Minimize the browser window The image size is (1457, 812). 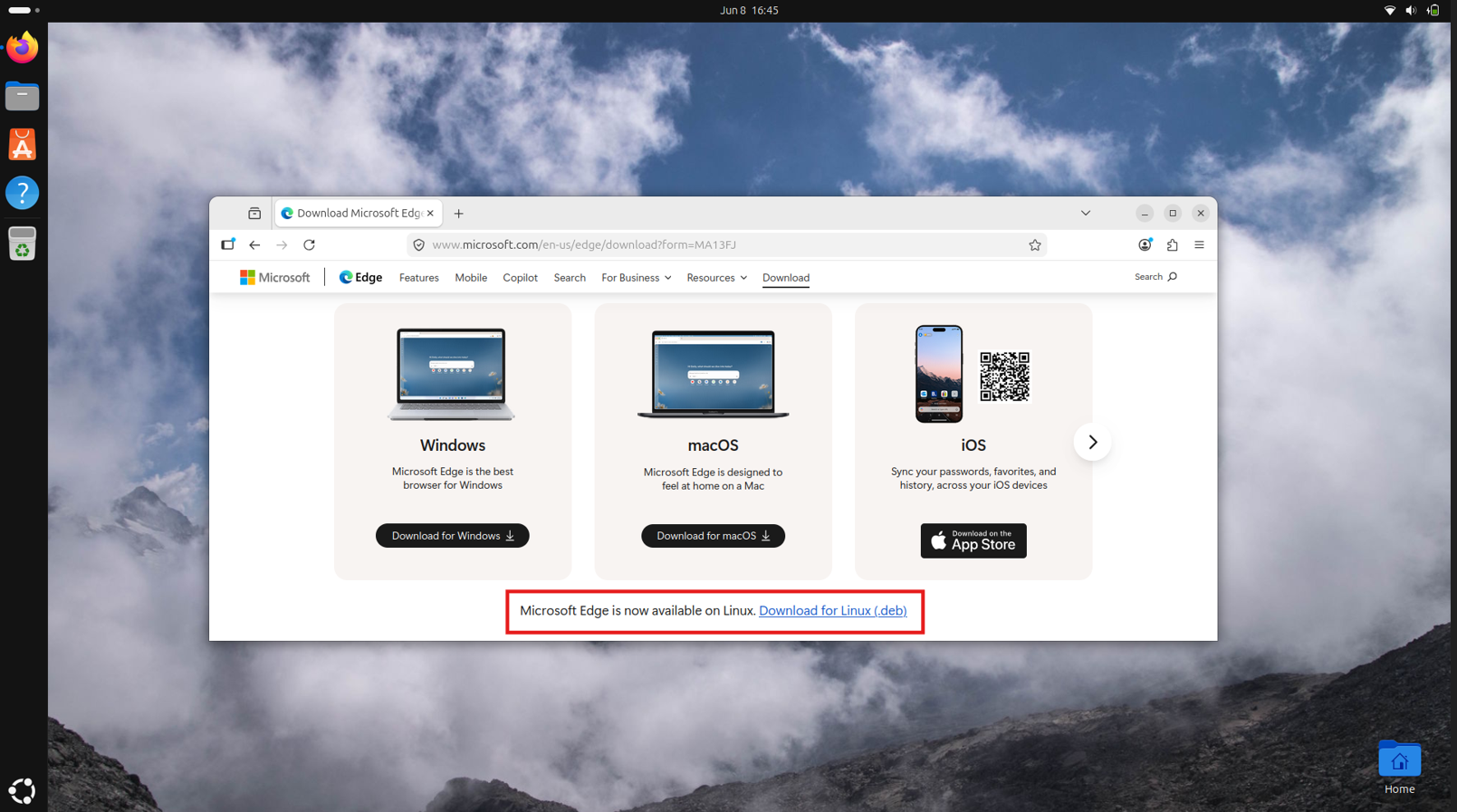click(x=1145, y=214)
